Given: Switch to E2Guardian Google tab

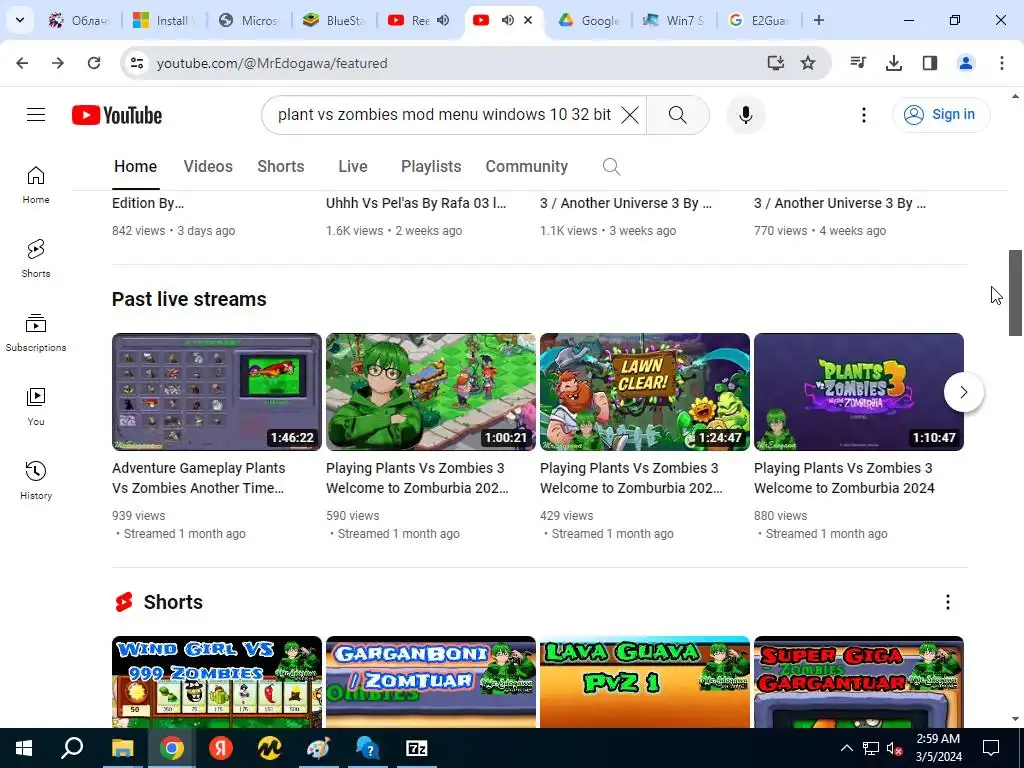Looking at the screenshot, I should 759,20.
